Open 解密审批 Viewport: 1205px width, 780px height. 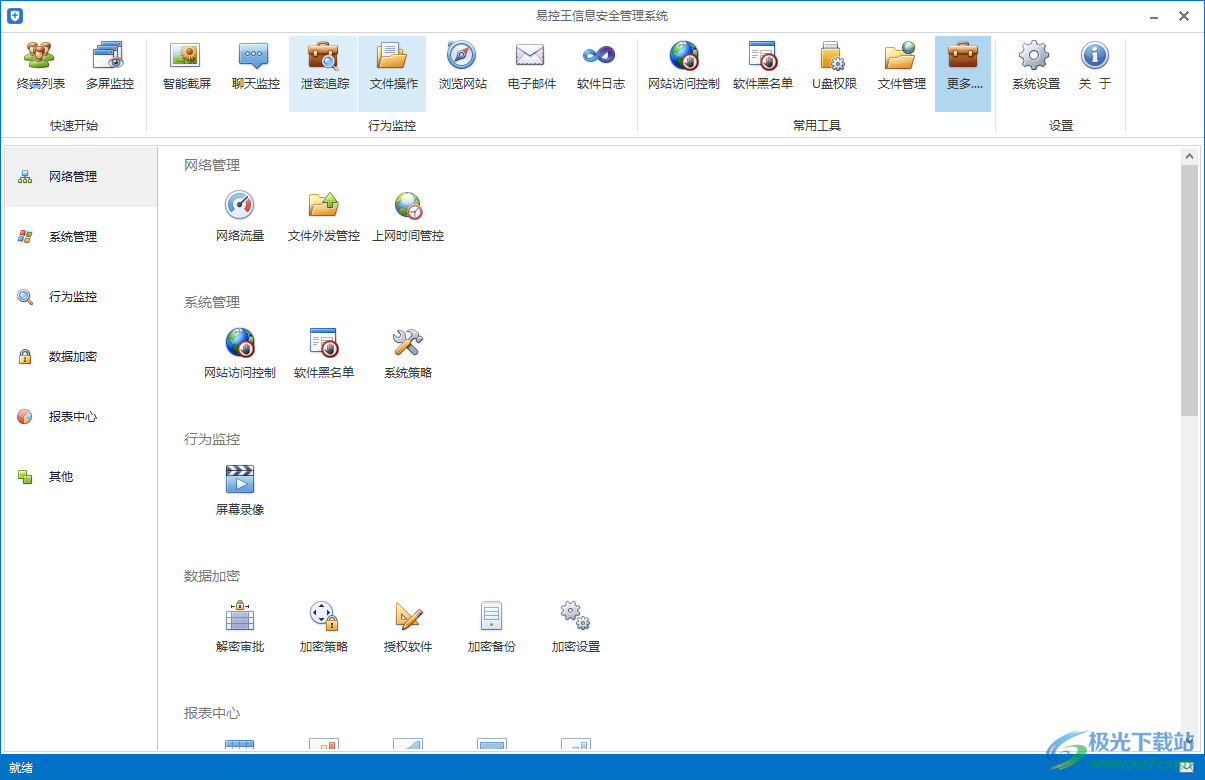(240, 627)
